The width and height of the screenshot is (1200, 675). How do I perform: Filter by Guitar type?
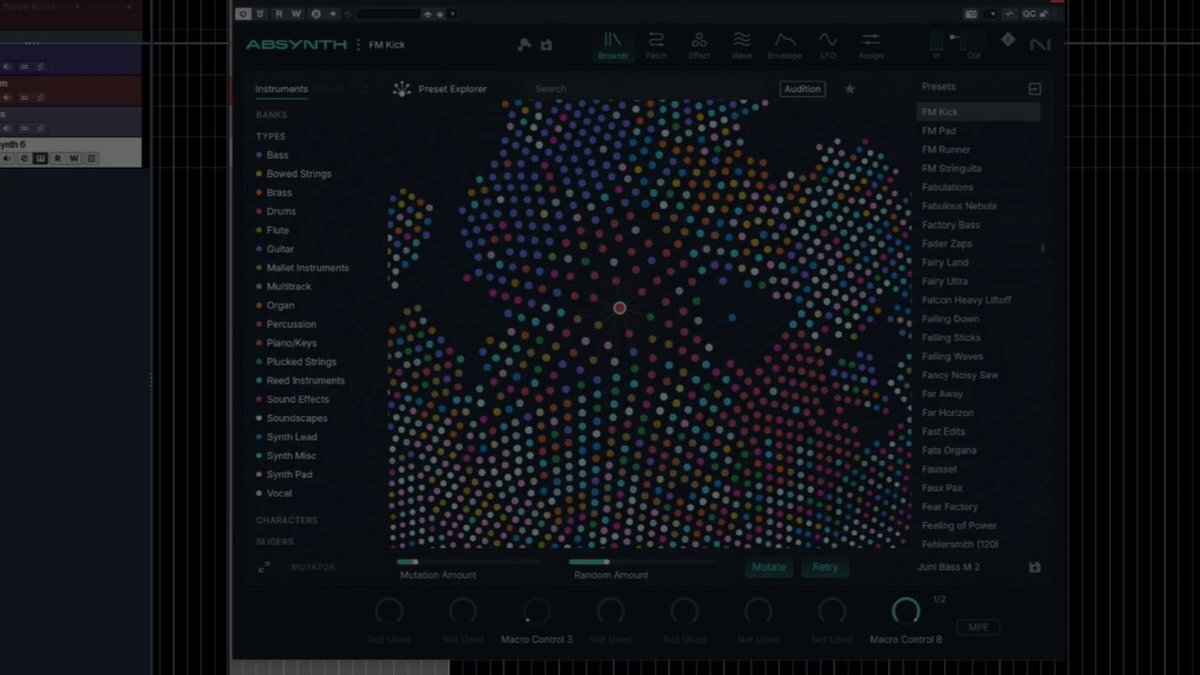tap(275, 249)
